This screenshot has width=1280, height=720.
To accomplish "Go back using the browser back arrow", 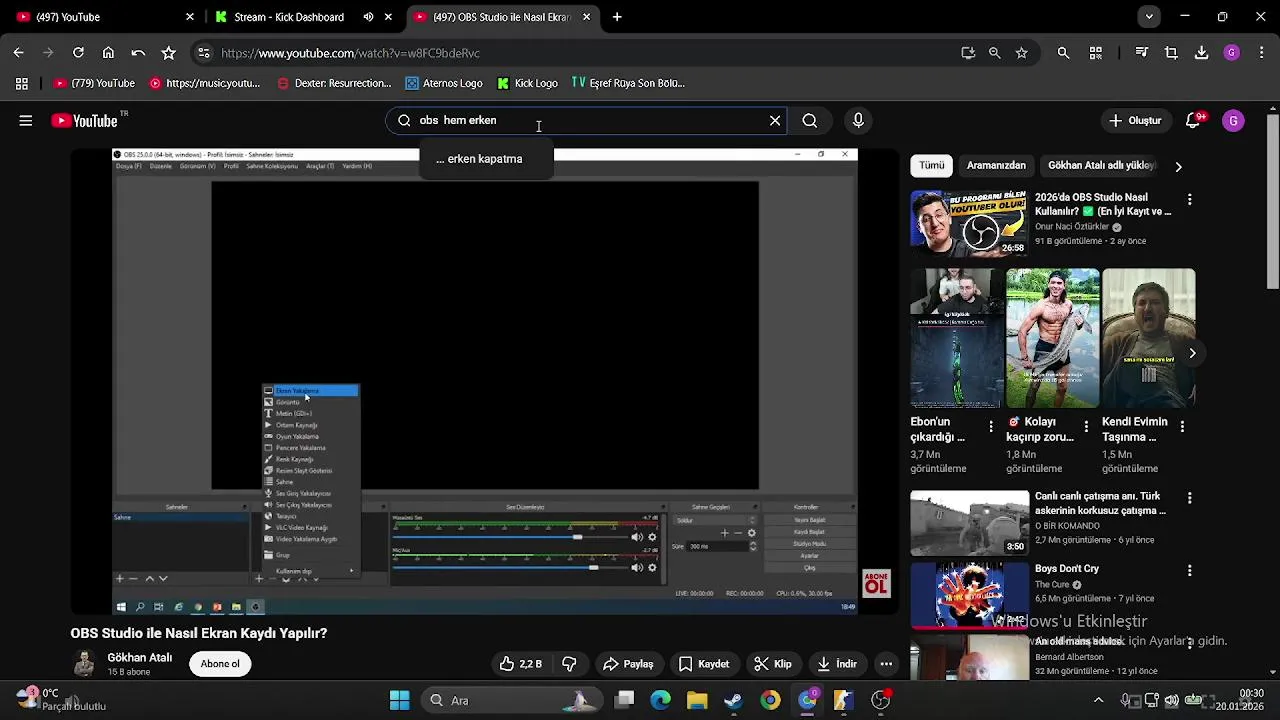I will (x=18, y=53).
